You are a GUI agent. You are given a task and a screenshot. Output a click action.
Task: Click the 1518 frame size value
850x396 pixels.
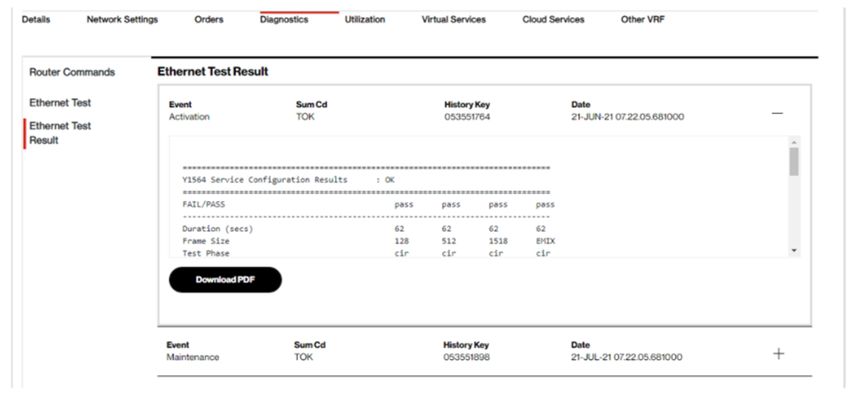click(x=498, y=241)
